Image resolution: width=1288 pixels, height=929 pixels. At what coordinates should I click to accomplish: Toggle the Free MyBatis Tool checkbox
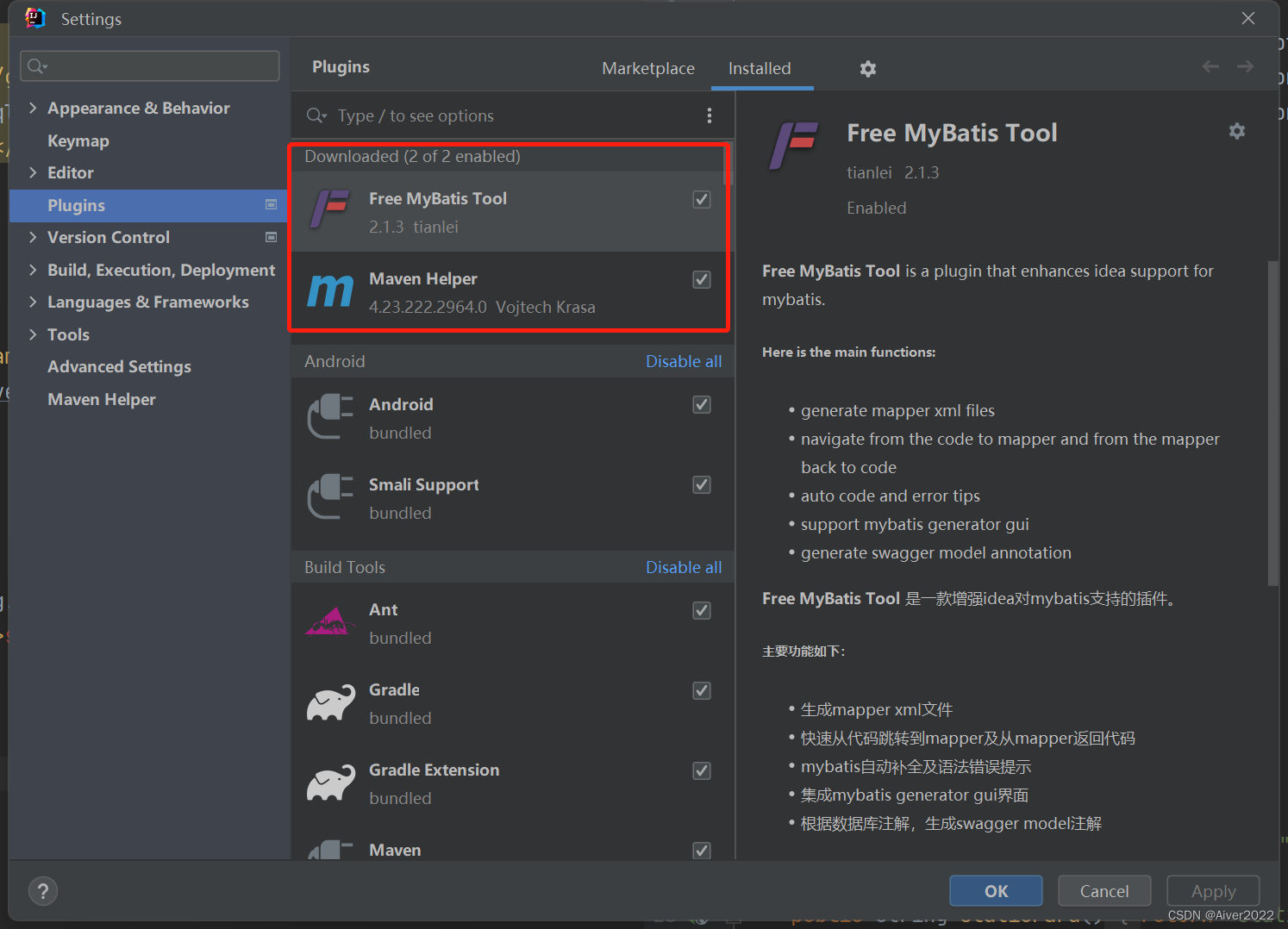702,199
